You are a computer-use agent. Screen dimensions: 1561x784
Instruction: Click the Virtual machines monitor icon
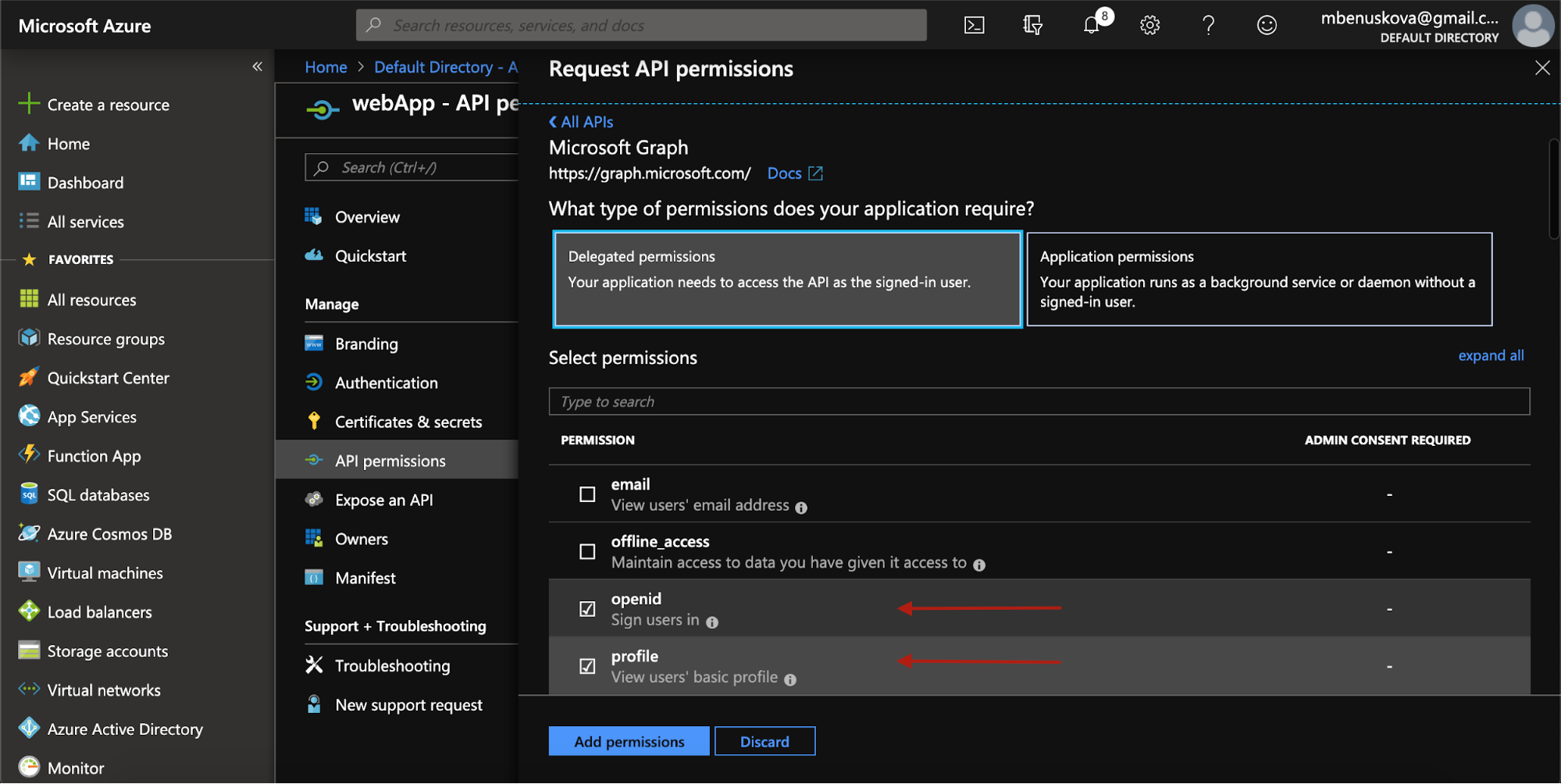point(29,572)
